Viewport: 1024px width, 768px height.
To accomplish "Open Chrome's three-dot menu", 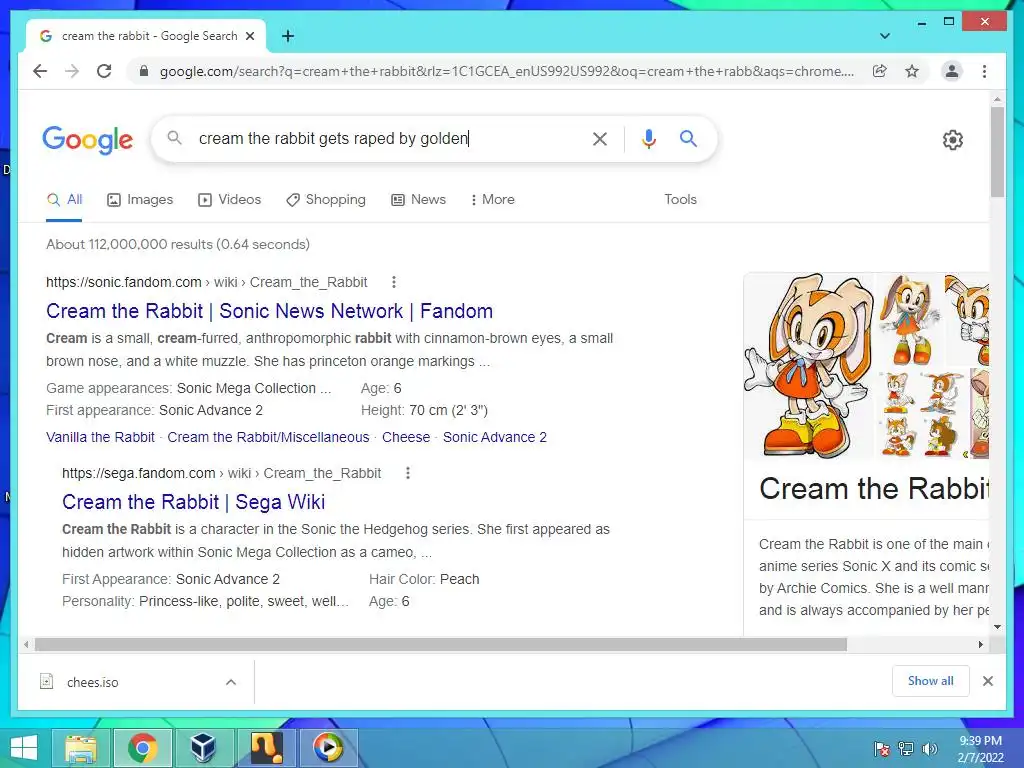I will click(984, 71).
